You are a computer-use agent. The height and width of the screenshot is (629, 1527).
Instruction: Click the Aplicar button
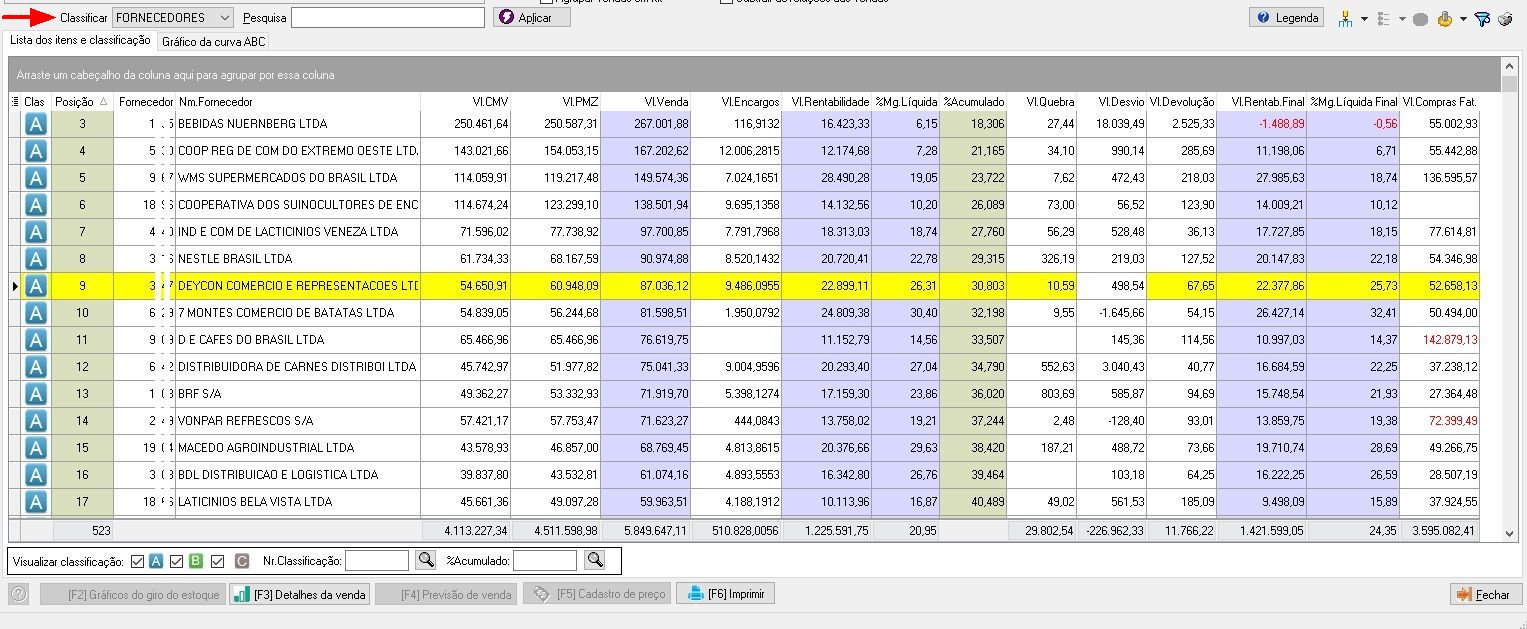[531, 17]
